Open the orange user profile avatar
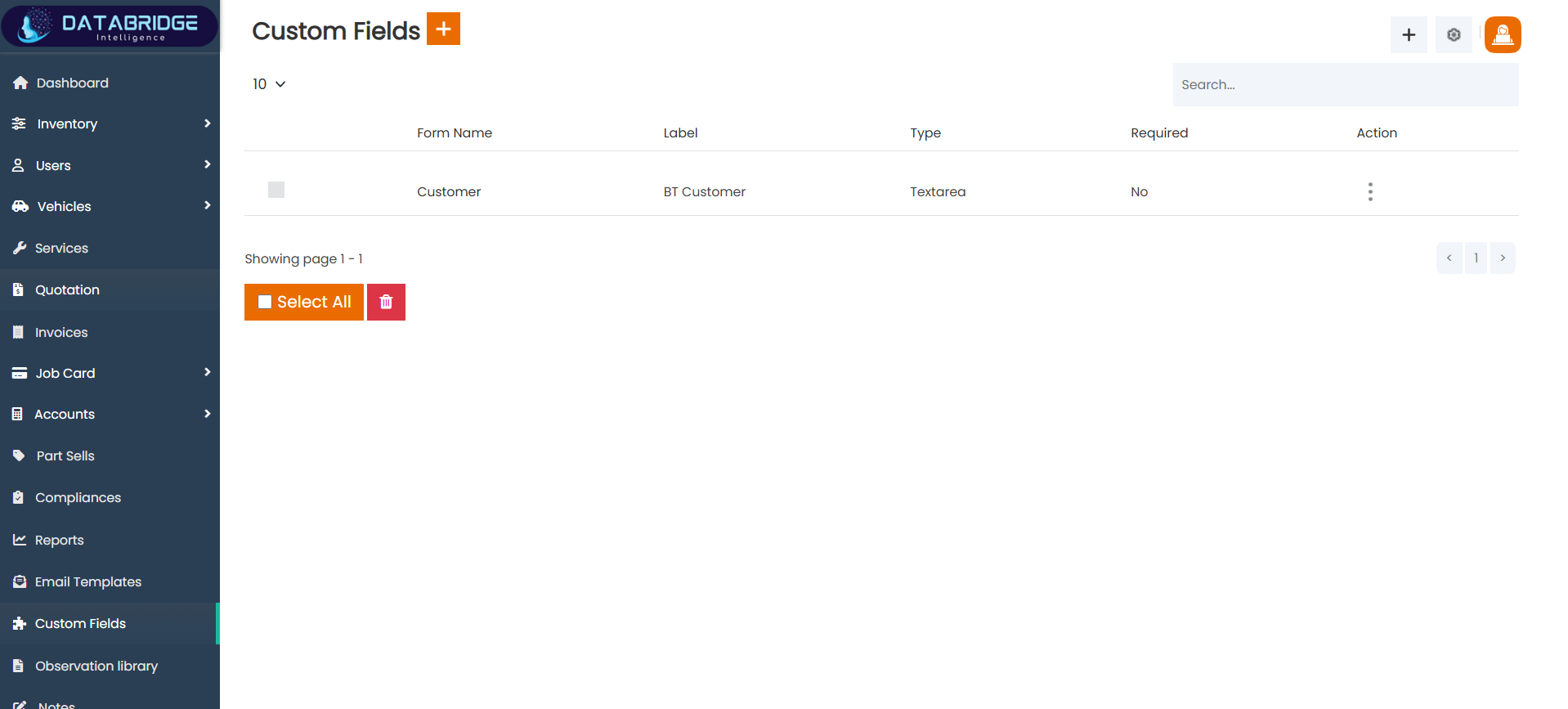This screenshot has height=709, width=1568. click(1503, 34)
